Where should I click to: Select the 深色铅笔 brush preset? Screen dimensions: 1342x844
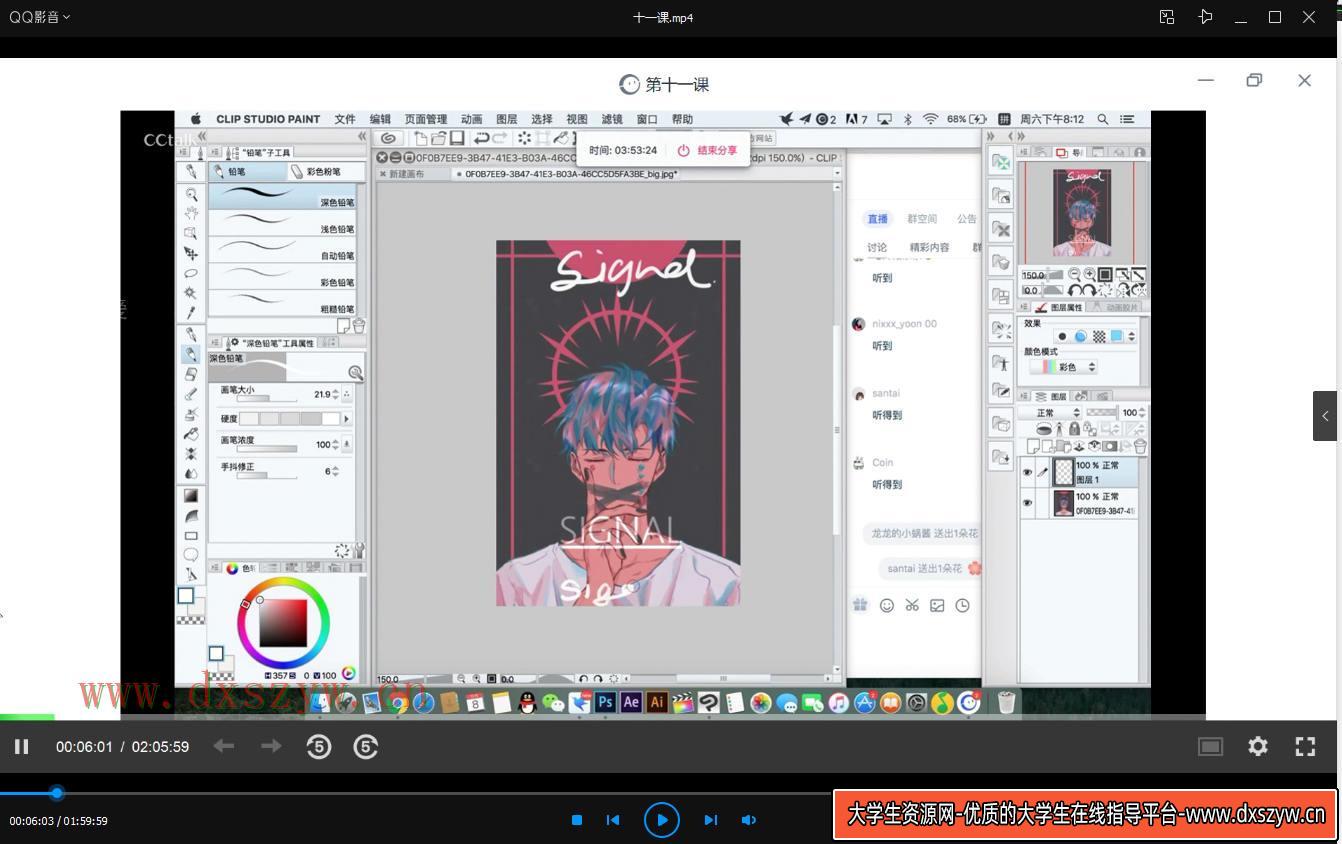(x=283, y=197)
